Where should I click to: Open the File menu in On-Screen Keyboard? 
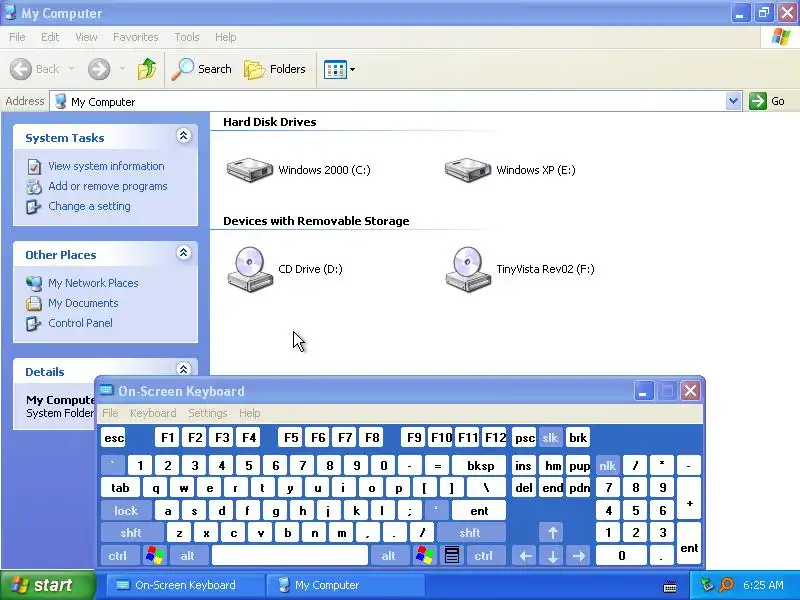110,413
